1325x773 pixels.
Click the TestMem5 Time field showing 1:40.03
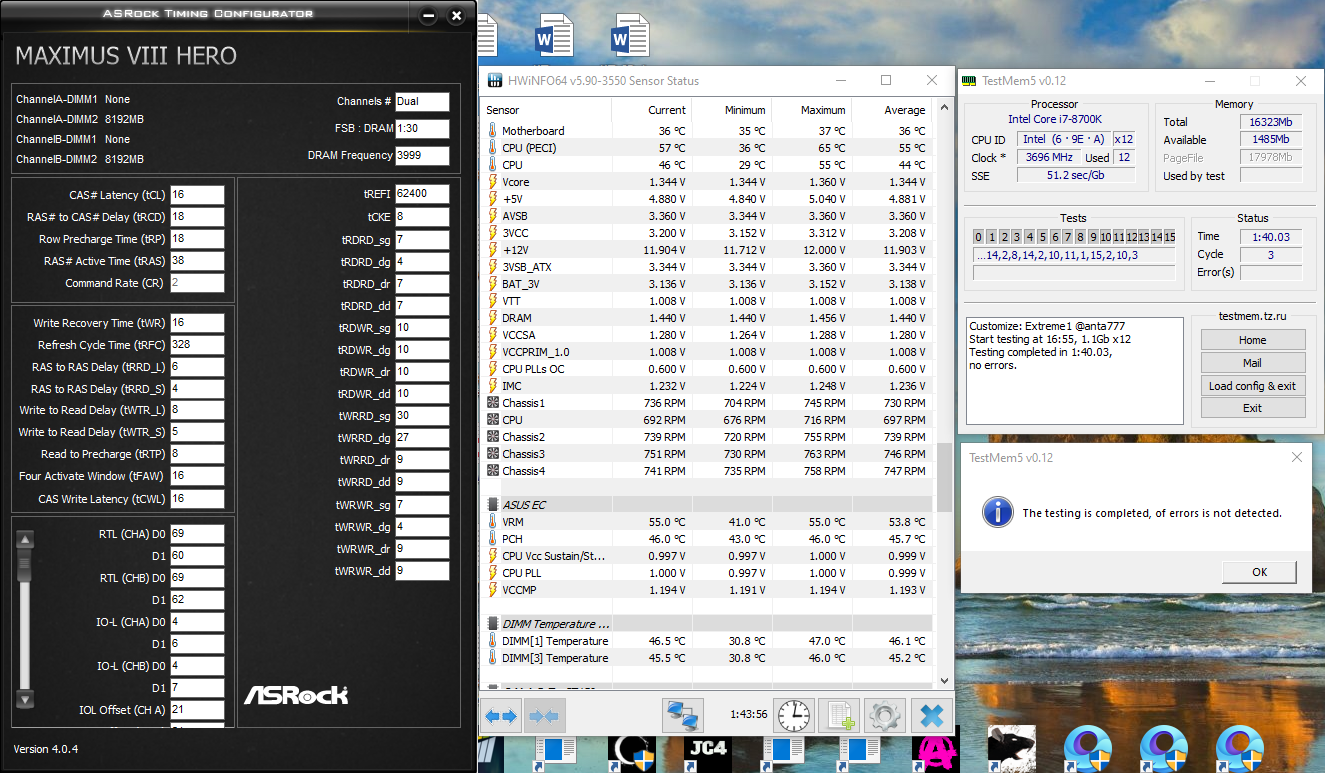[x=1270, y=237]
